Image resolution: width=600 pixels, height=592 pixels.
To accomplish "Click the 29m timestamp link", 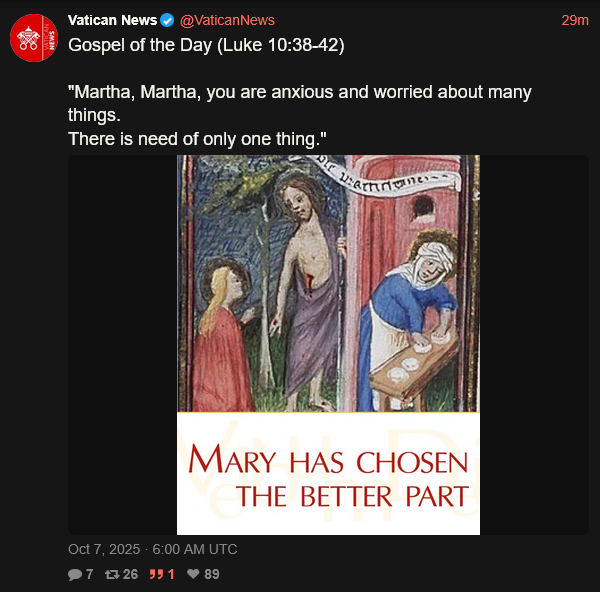I will (574, 21).
